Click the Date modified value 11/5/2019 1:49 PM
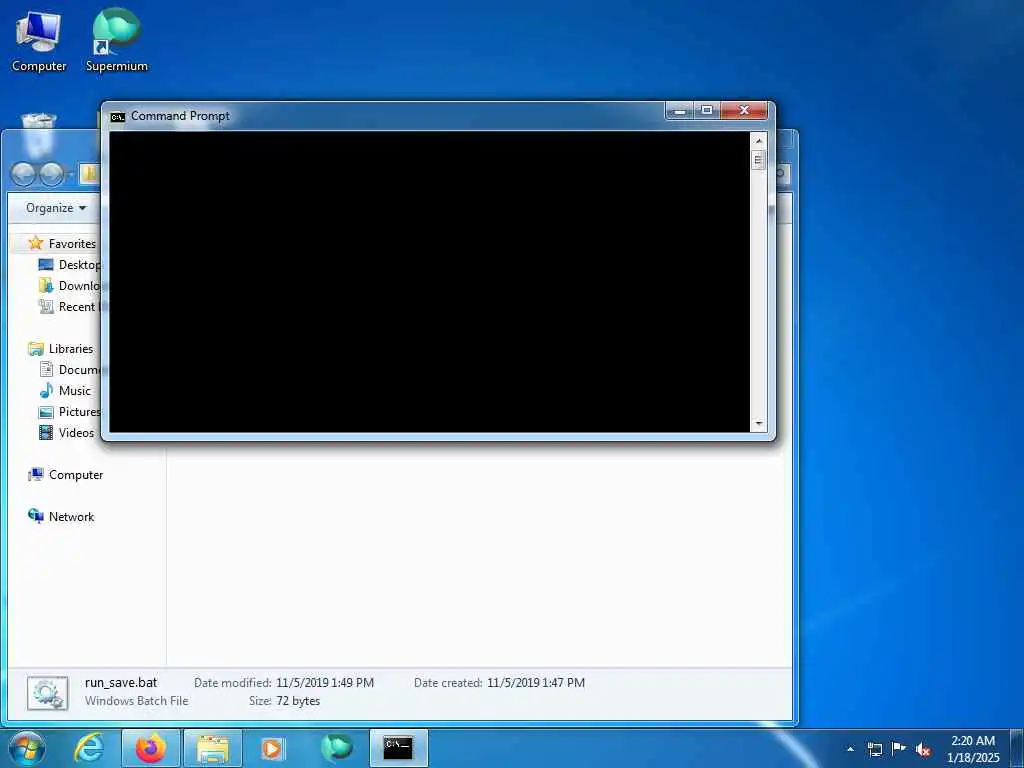The image size is (1024, 768). click(325, 683)
